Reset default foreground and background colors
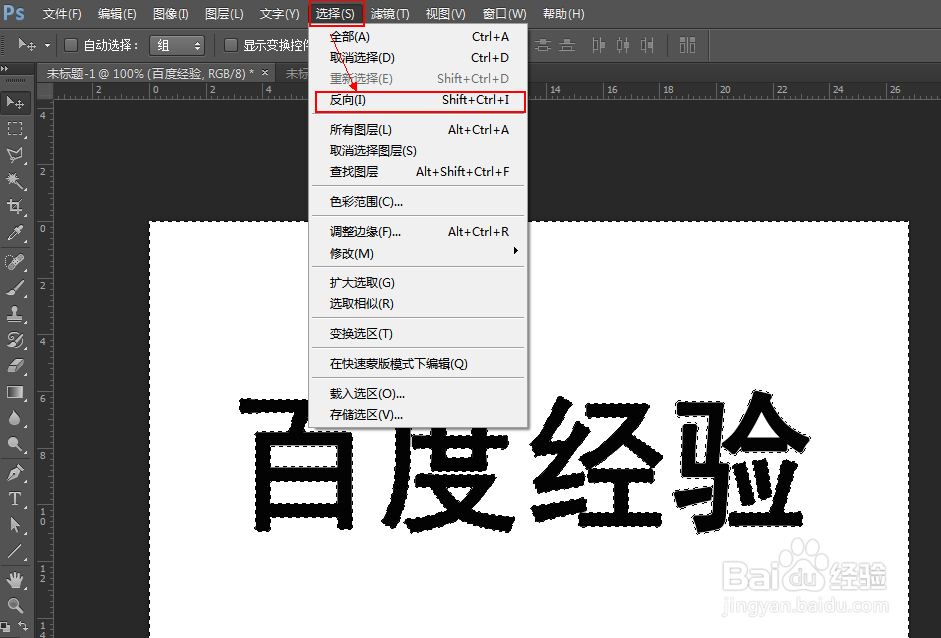Screen dimensions: 941x638 [x=5, y=627]
